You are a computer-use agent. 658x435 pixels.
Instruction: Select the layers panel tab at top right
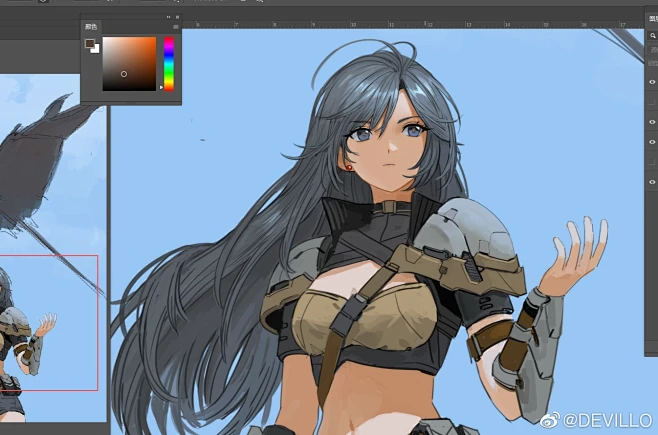tap(652, 18)
